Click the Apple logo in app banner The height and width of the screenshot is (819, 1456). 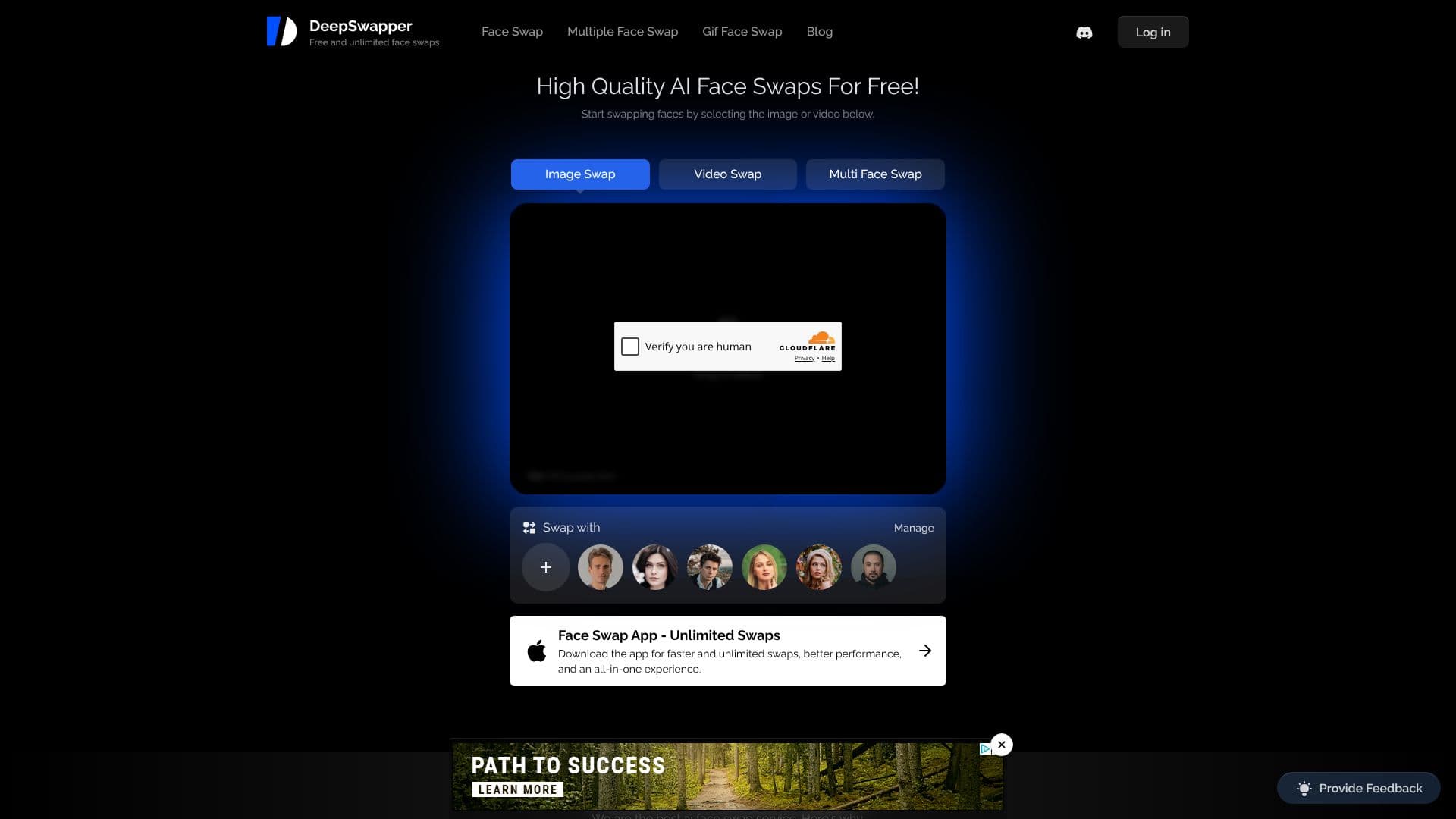click(x=537, y=651)
